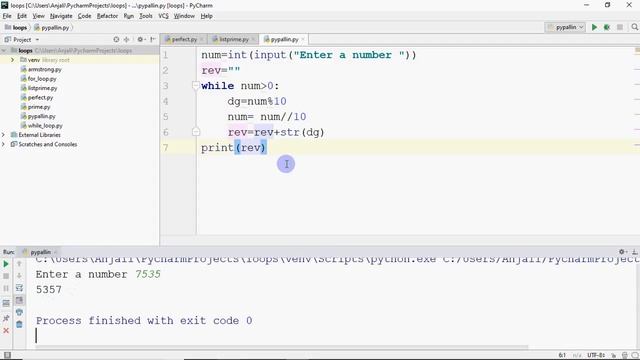Open the VCS menu
Screen dimensions: 640x360
tap(163, 16)
